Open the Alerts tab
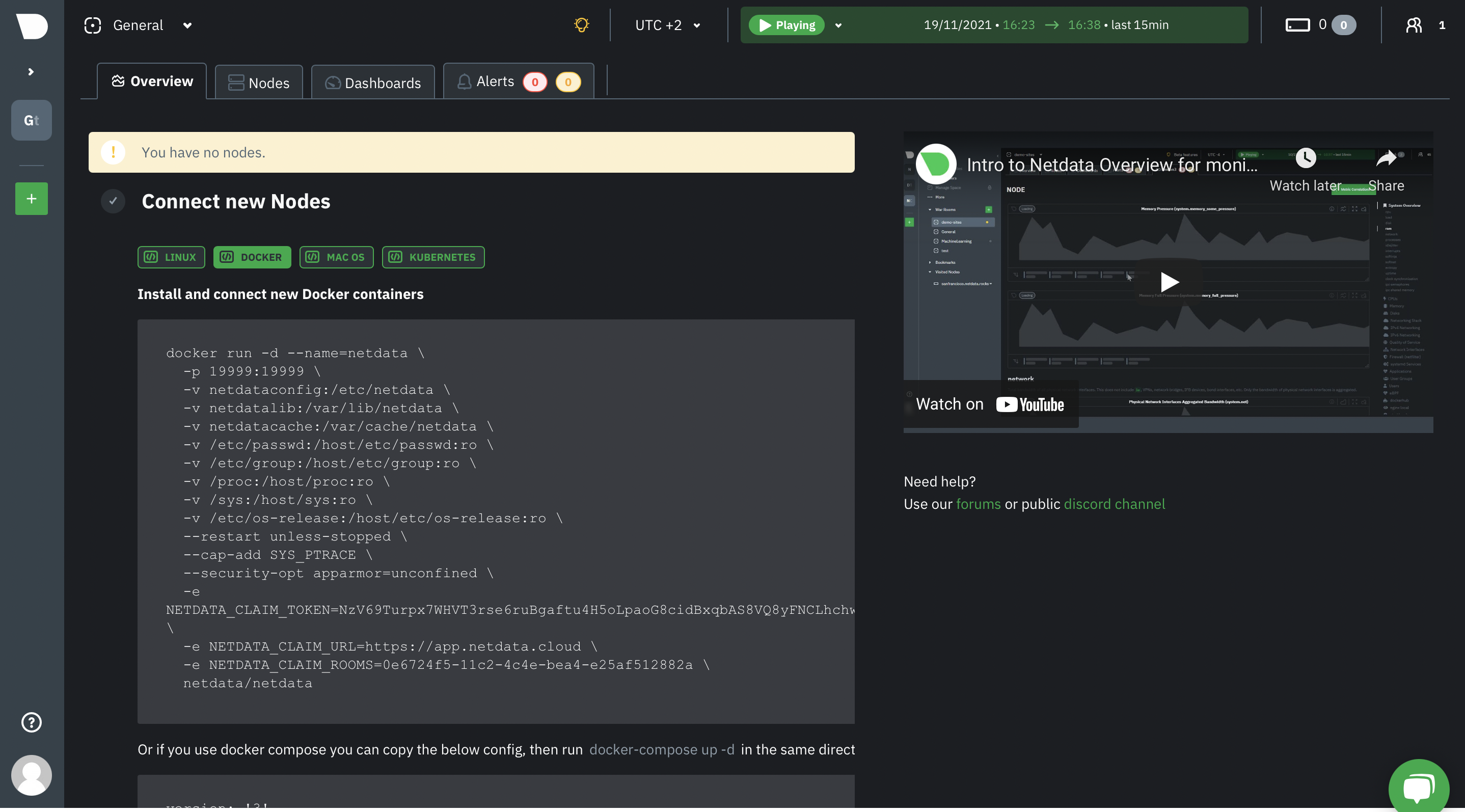Viewport: 1465px width, 812px height. click(494, 82)
